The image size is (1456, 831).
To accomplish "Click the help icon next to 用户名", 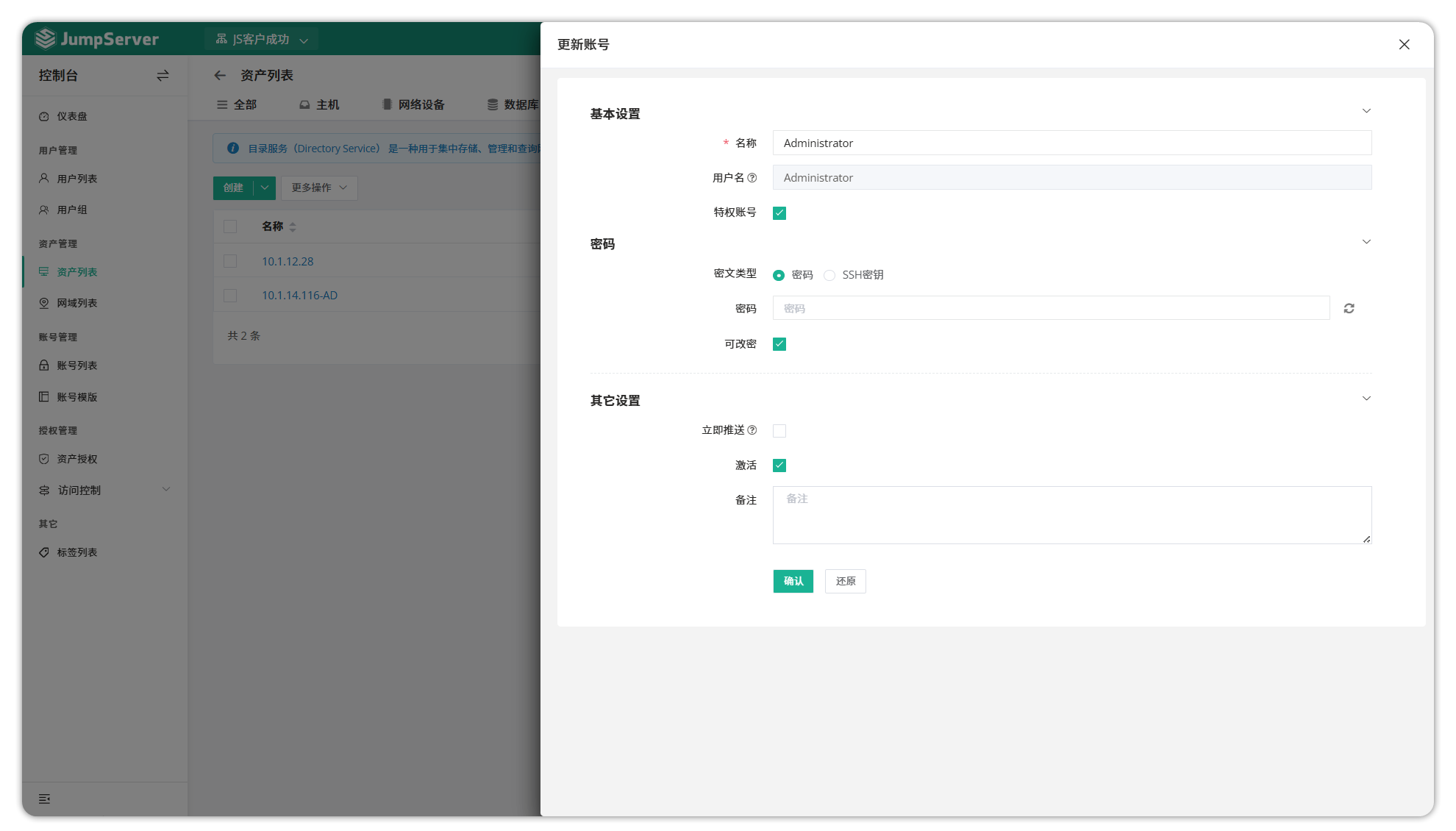I will [752, 178].
